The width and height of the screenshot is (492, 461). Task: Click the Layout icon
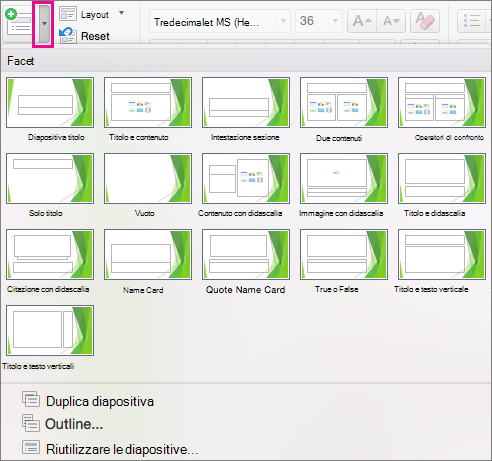pyautogui.click(x=68, y=14)
